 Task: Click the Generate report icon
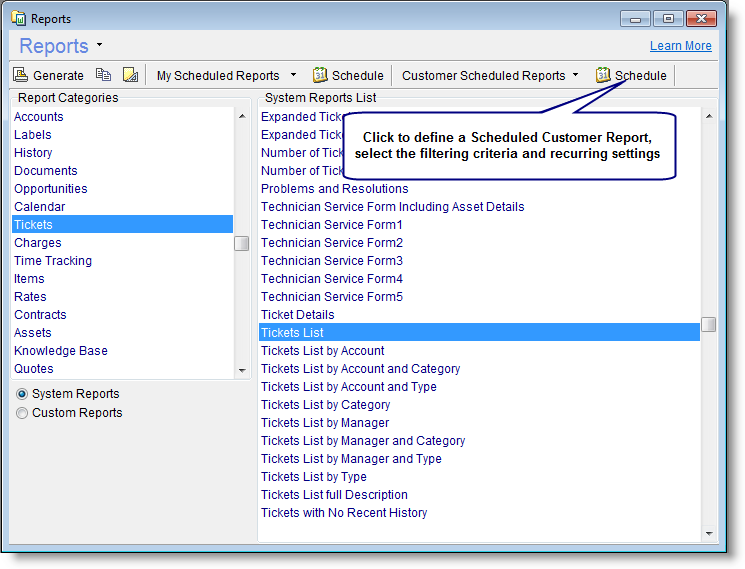[21, 75]
